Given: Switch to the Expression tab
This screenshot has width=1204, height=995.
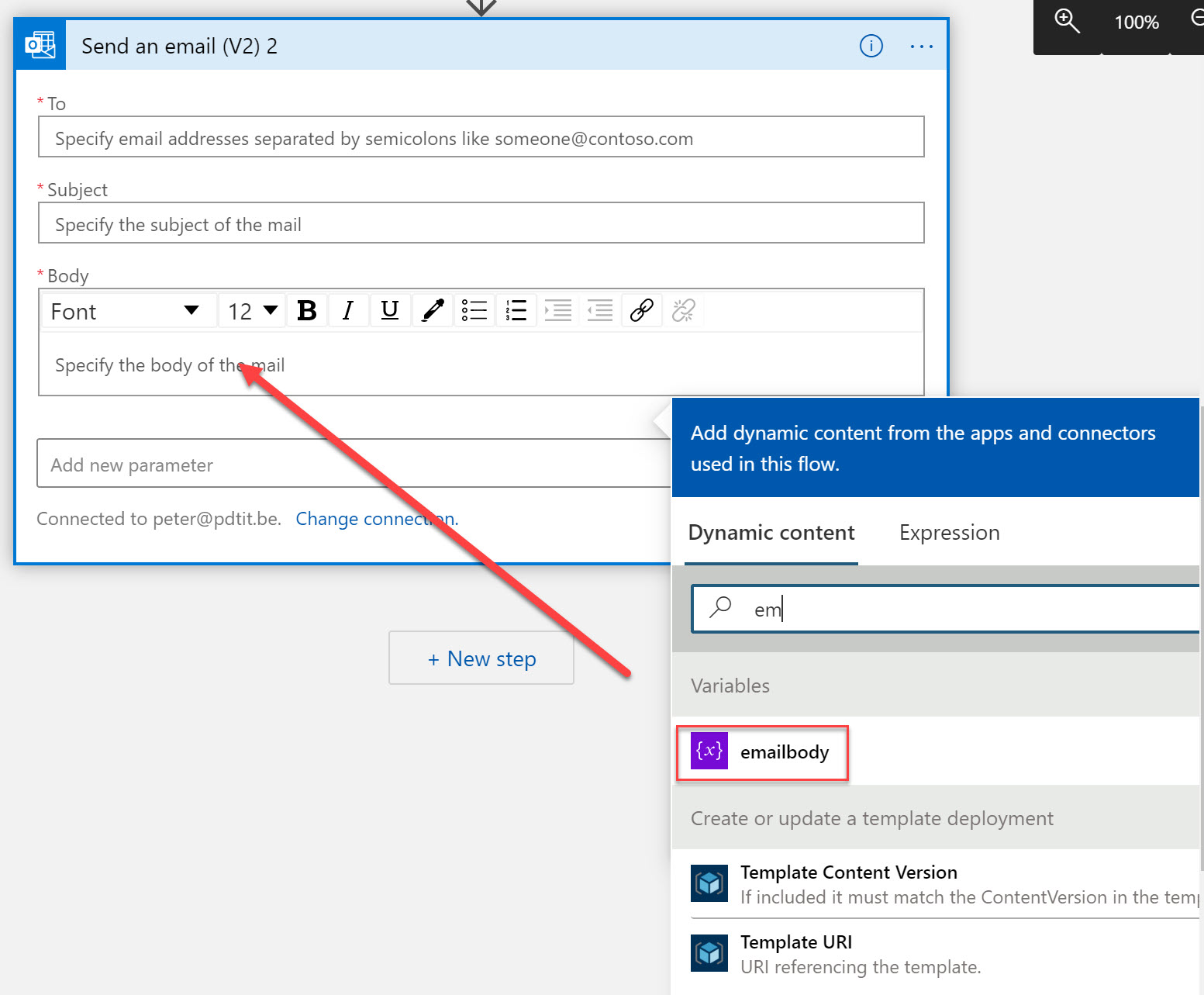Looking at the screenshot, I should (x=949, y=533).
